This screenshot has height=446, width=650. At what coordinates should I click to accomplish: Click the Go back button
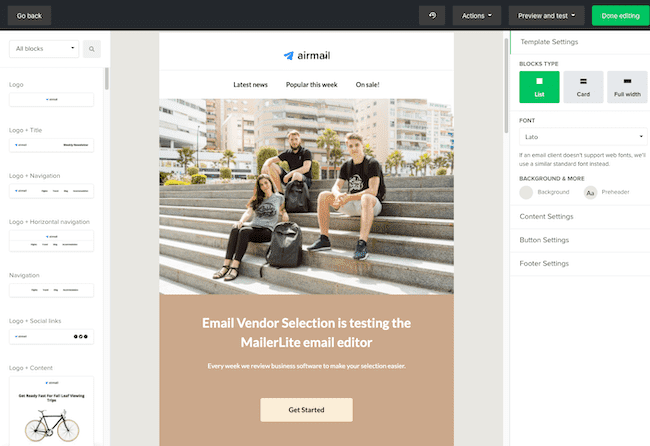point(29,16)
